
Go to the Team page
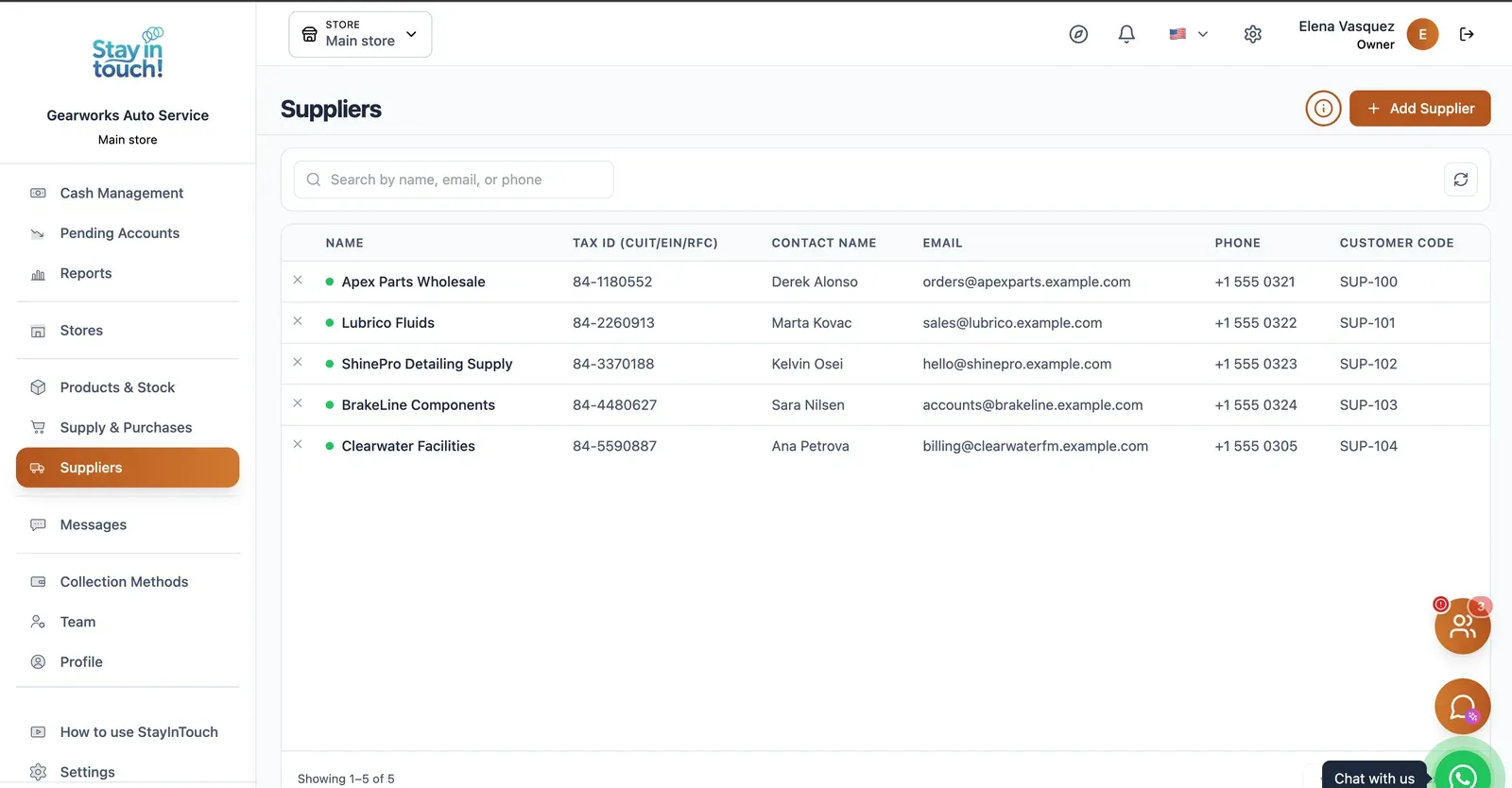[x=128, y=622]
